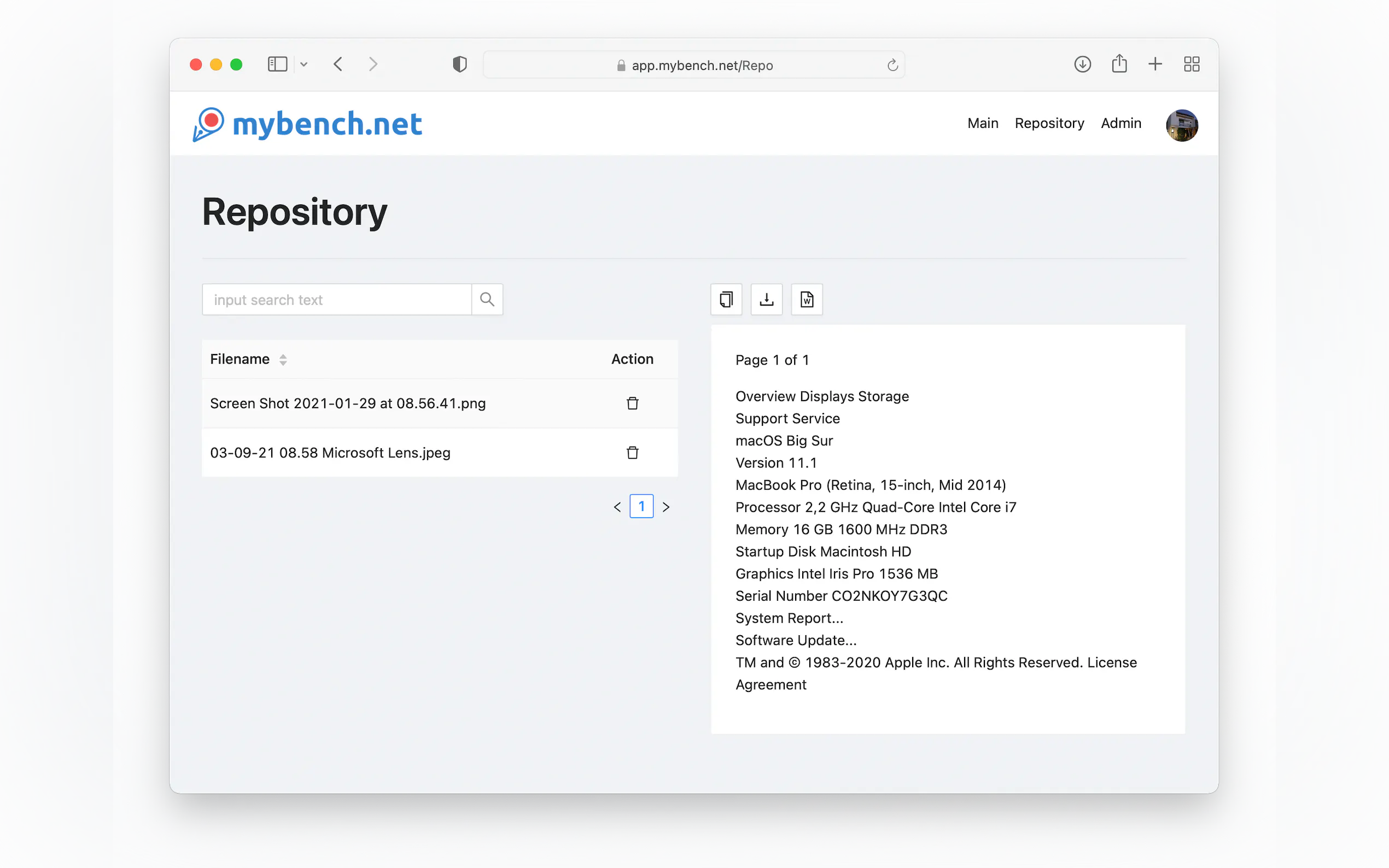1389x868 pixels.
Task: Open the Admin menu item
Action: (x=1120, y=123)
